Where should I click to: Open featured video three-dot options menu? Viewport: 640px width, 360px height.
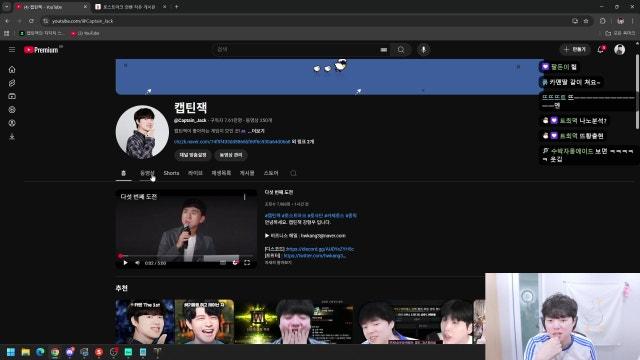click(x=244, y=197)
